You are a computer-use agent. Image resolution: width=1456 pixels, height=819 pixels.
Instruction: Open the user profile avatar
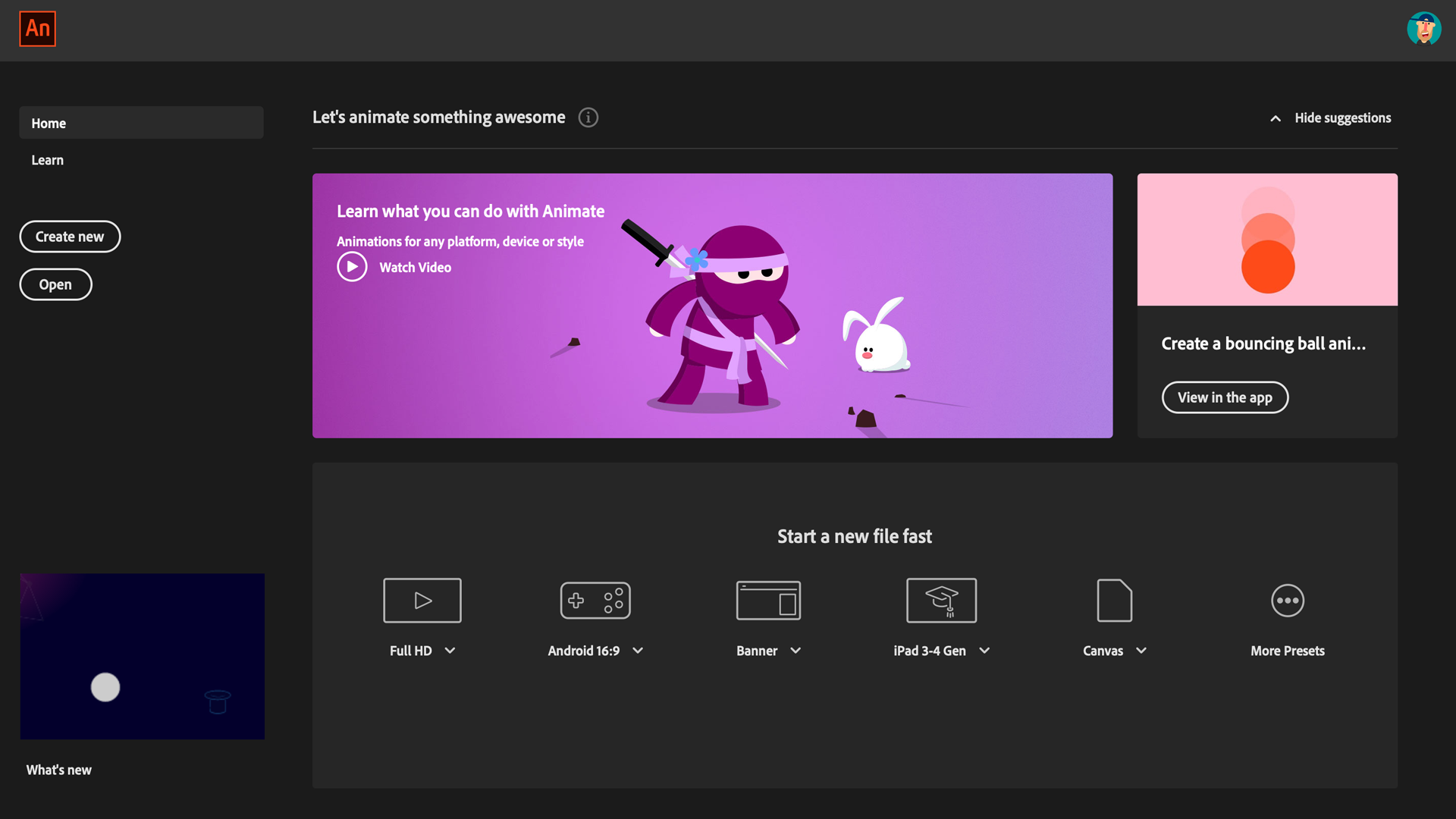pyautogui.click(x=1423, y=29)
